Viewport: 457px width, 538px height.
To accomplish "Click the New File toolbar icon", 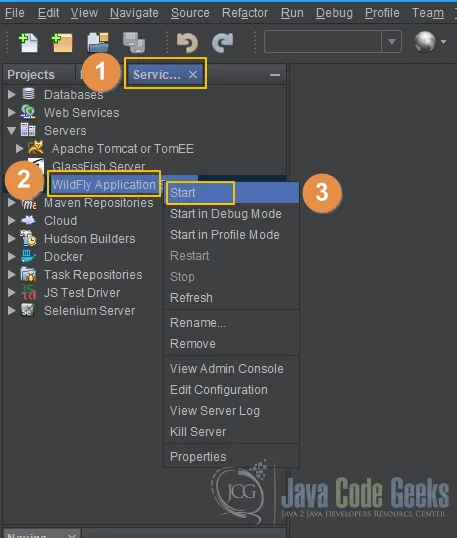I will (28, 43).
